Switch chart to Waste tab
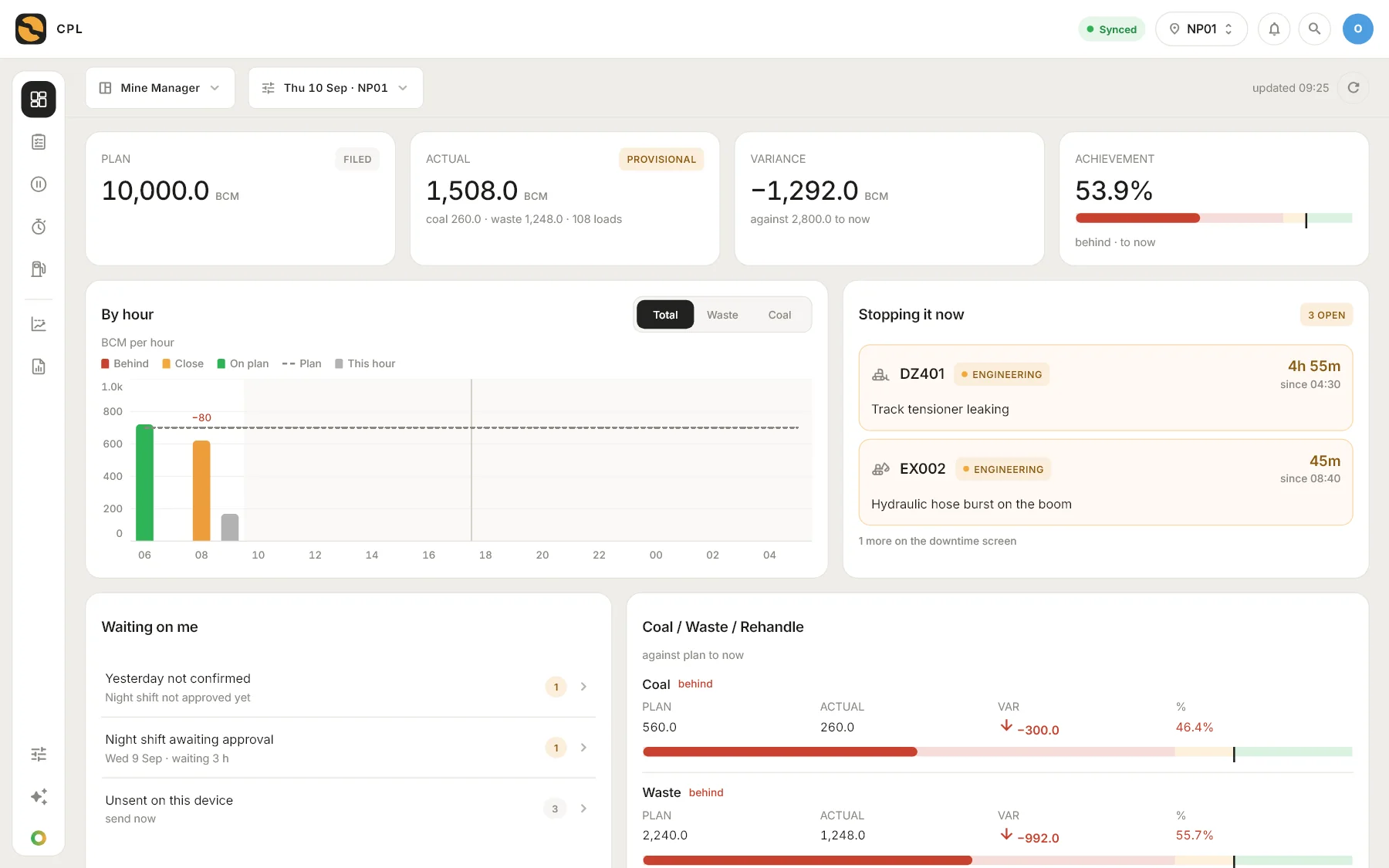Screen dimensions: 1389x868 click(x=722, y=315)
